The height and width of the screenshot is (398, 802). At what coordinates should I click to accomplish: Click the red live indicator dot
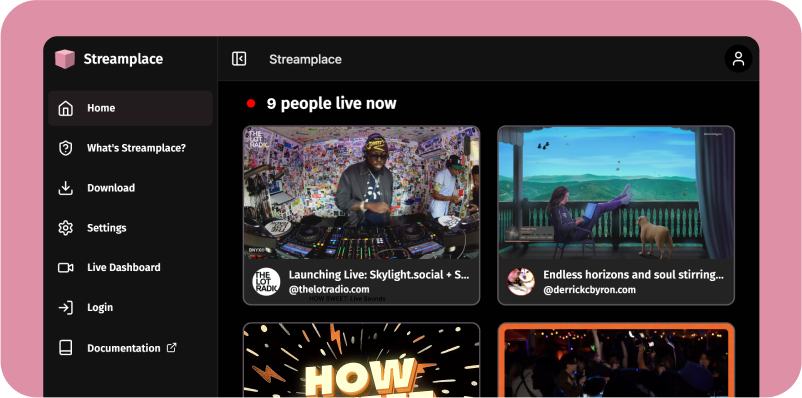coord(251,103)
